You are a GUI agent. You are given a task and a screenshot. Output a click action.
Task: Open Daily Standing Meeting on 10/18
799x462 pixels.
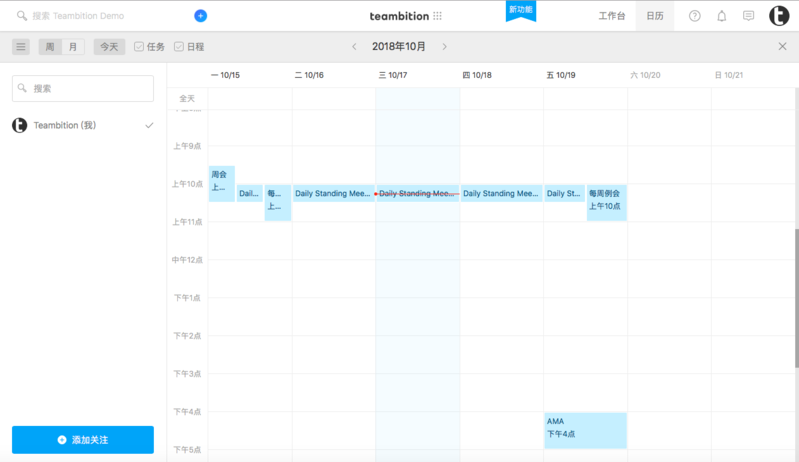point(501,193)
